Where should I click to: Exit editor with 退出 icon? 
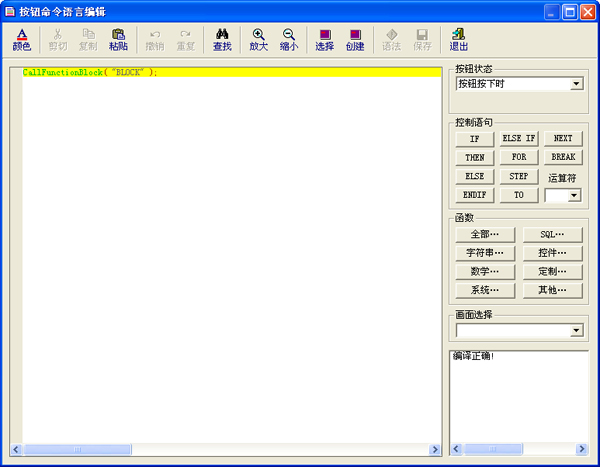pos(458,40)
